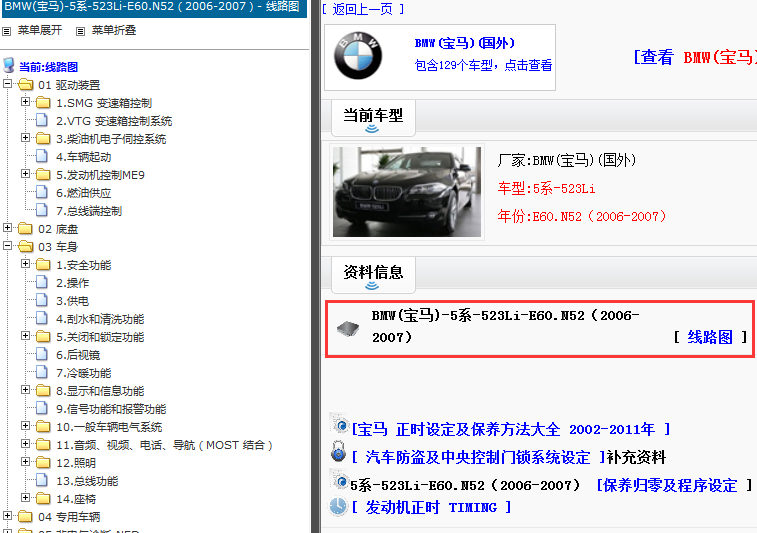
Task: Click 菜单展开 menu text
Action: pos(40,30)
